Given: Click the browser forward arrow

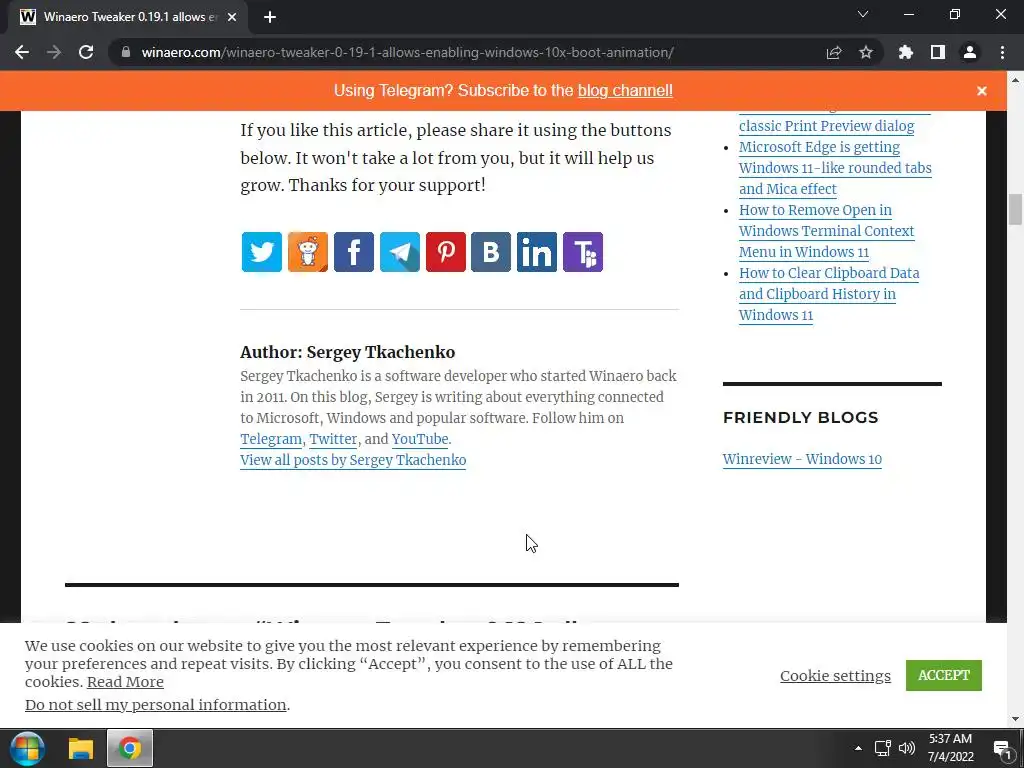Looking at the screenshot, I should (x=54, y=52).
